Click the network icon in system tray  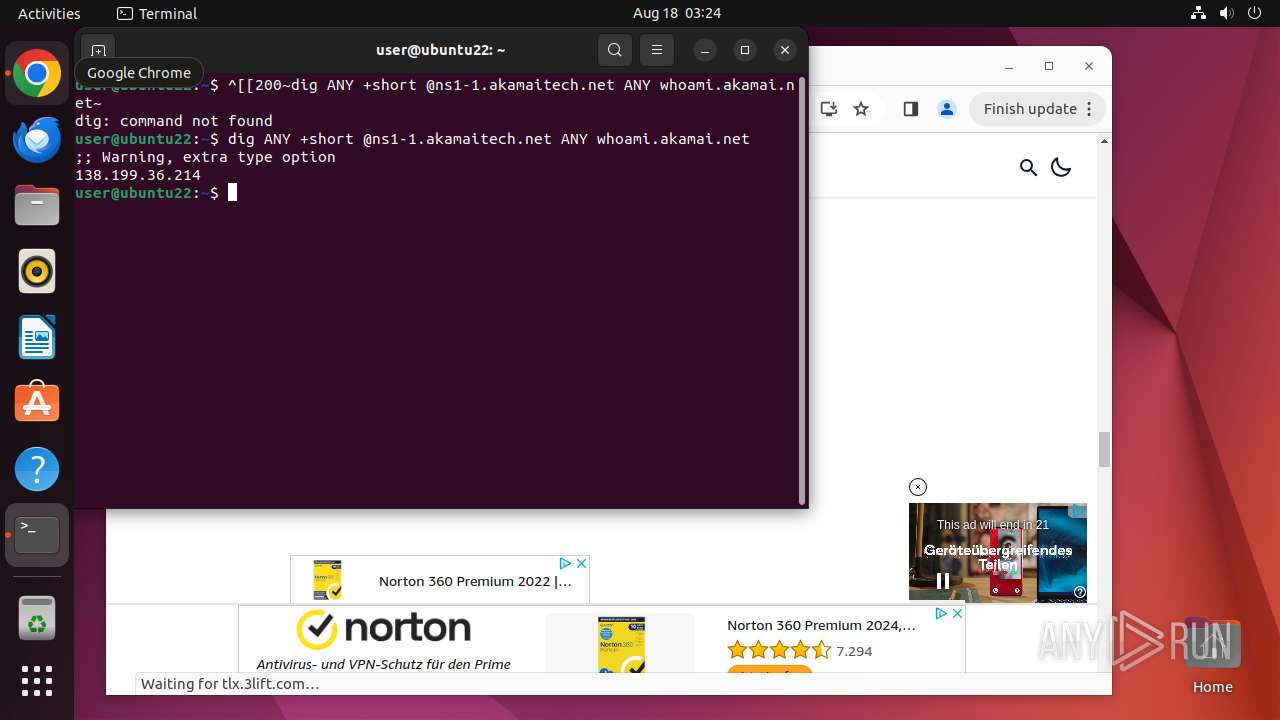coord(1199,13)
